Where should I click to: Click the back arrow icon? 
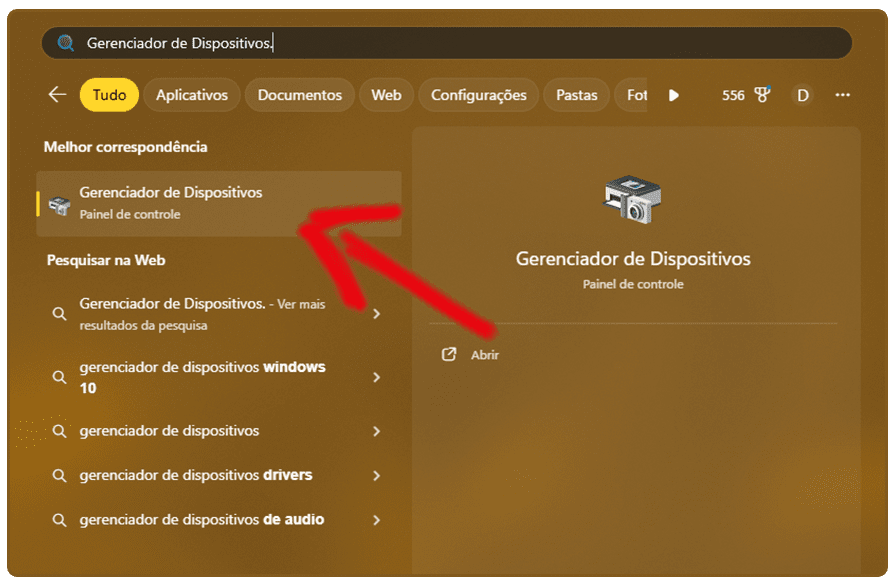(x=57, y=95)
